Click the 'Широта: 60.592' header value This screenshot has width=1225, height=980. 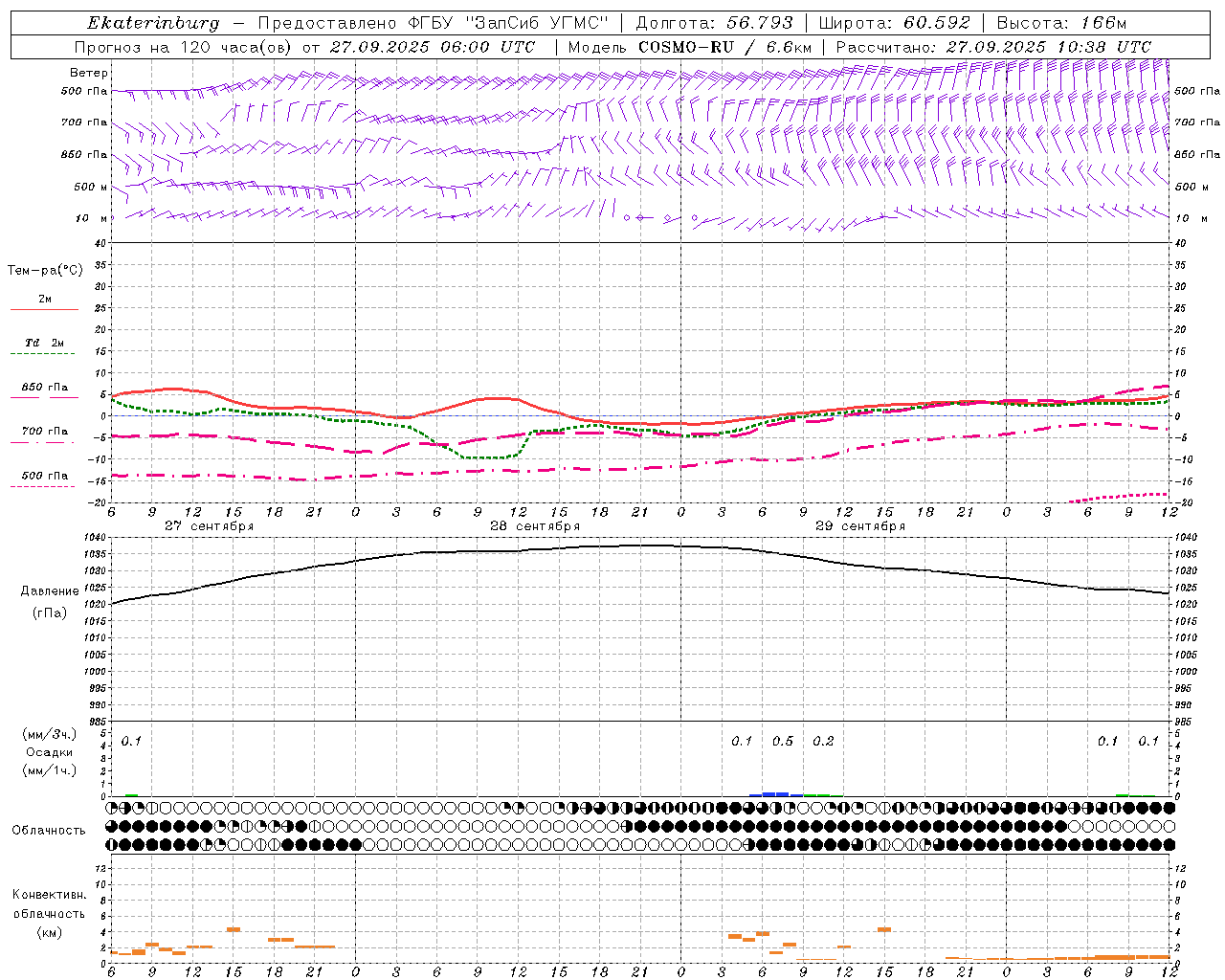[x=894, y=23]
